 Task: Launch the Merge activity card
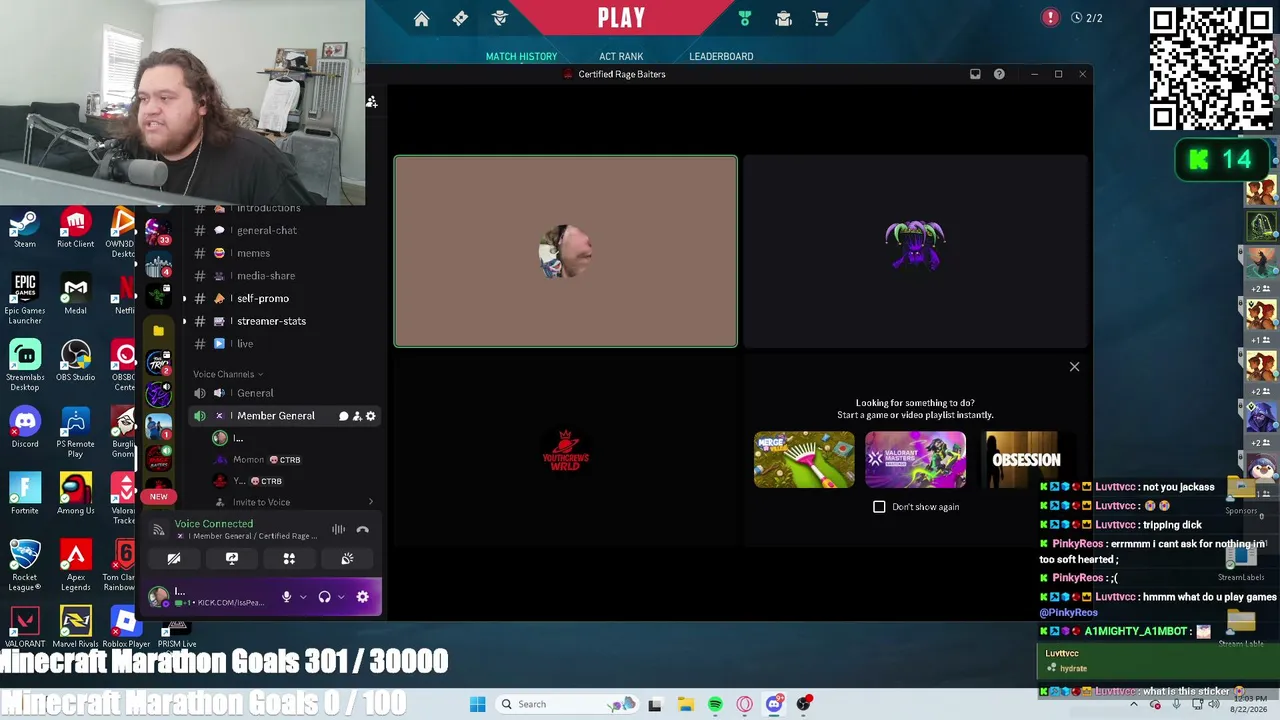tap(804, 460)
